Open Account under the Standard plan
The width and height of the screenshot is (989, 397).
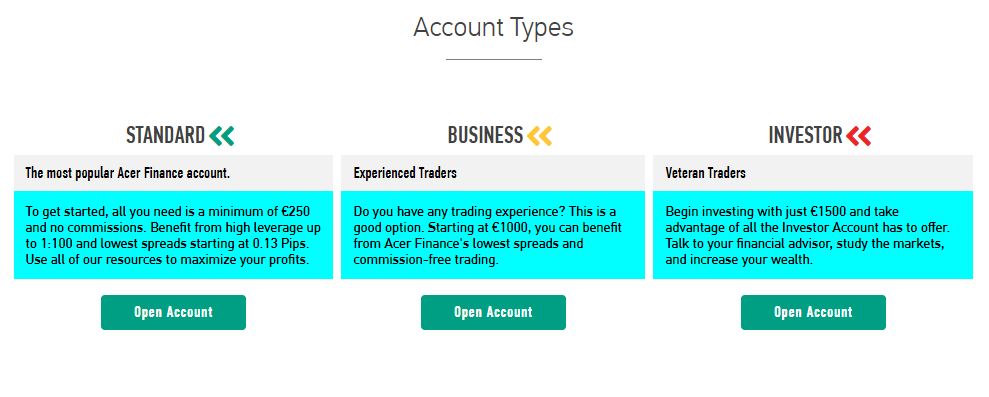(x=173, y=312)
